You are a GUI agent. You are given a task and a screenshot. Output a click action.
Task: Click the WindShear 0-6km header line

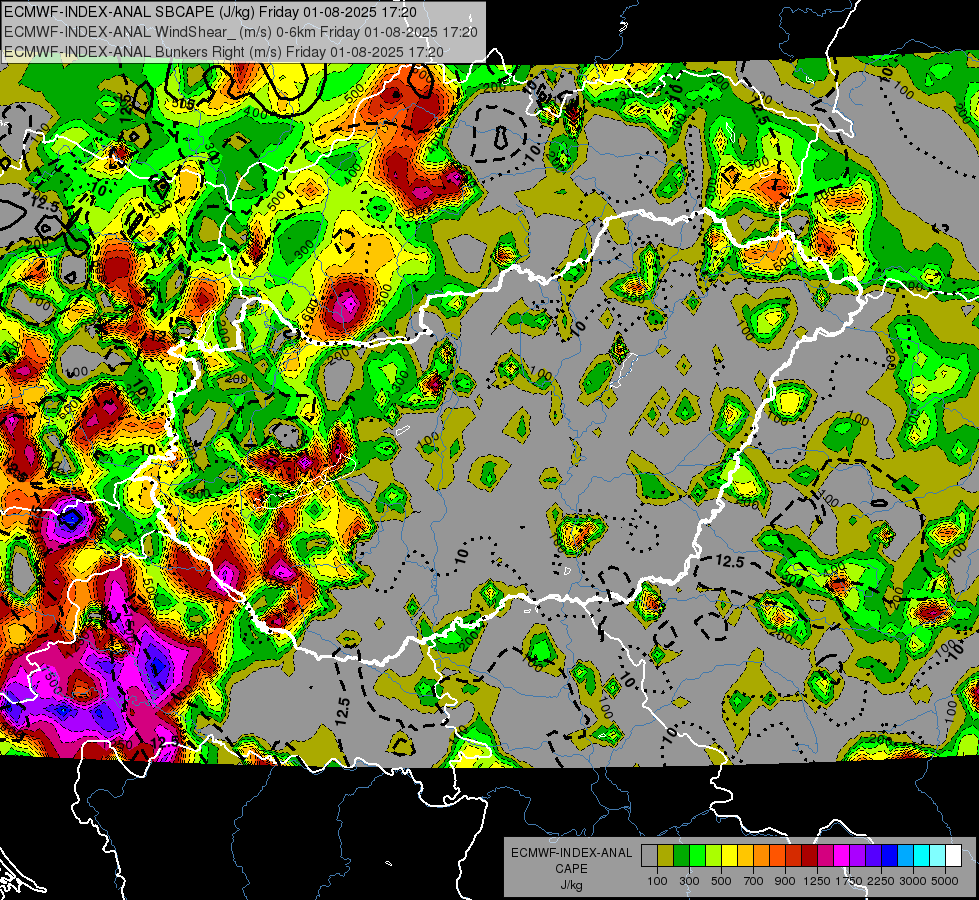pyautogui.click(x=240, y=32)
